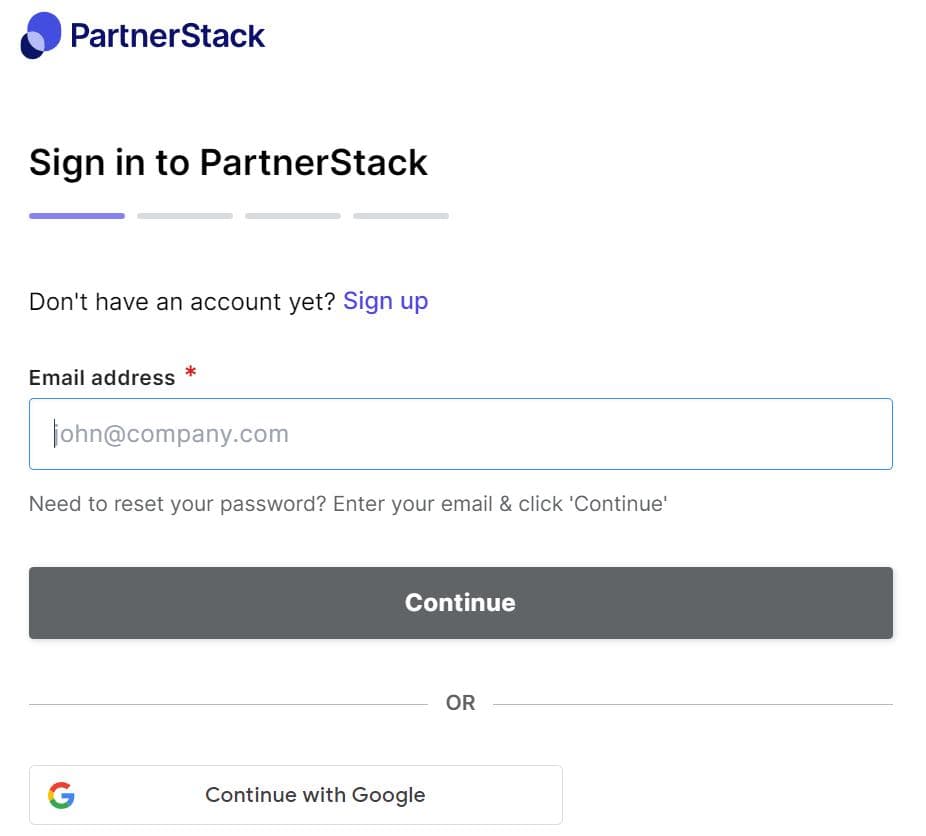This screenshot has width=926, height=836.
Task: Click the Google 'G' icon
Action: [61, 795]
